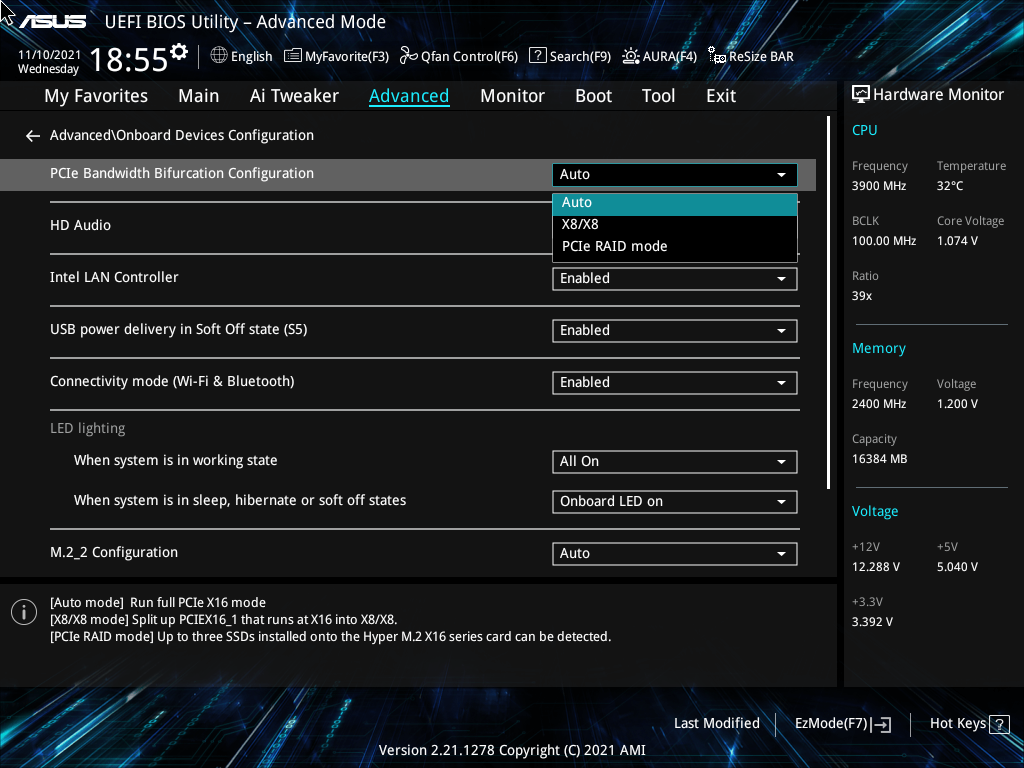Click the clock settings gear icon
Image resolution: width=1024 pixels, height=768 pixels.
(x=179, y=52)
